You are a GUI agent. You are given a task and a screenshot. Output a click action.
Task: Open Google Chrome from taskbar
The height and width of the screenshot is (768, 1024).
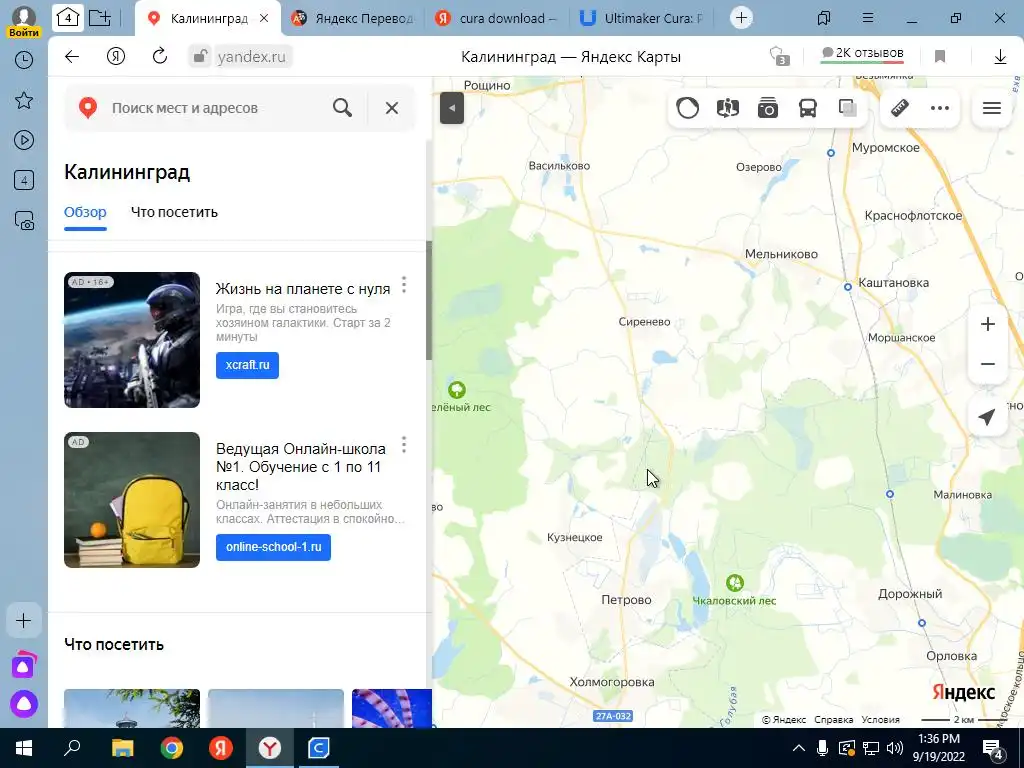(172, 748)
